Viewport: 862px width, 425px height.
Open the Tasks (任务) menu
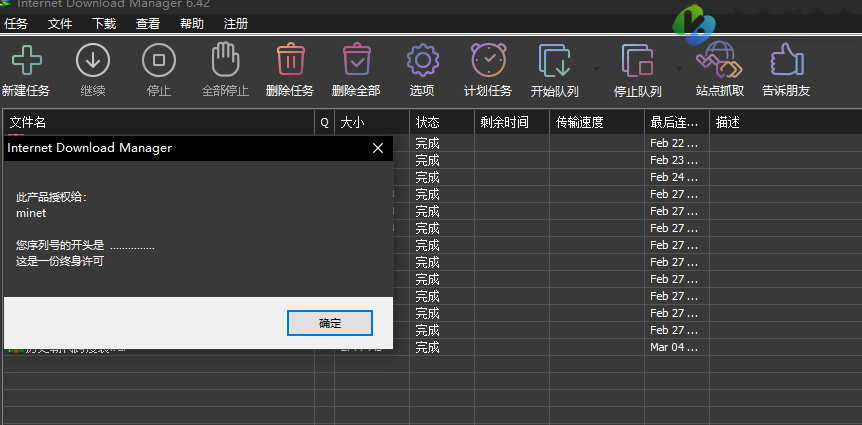pyautogui.click(x=16, y=23)
